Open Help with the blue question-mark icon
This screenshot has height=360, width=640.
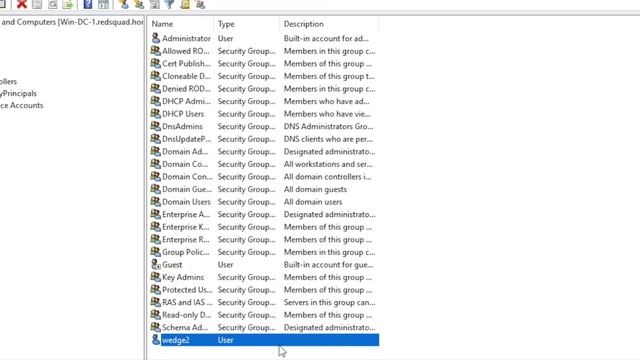click(x=88, y=4)
